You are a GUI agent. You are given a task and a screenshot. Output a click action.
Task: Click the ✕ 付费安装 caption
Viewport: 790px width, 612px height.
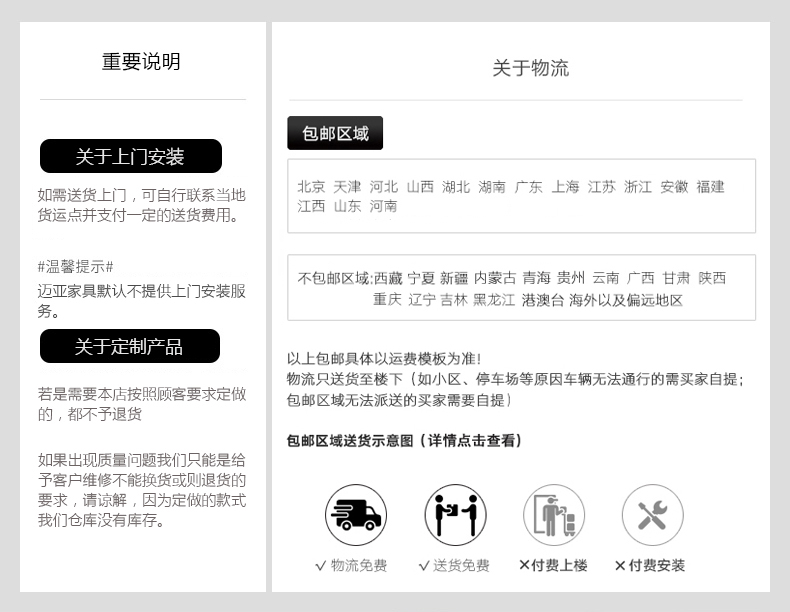[650, 566]
